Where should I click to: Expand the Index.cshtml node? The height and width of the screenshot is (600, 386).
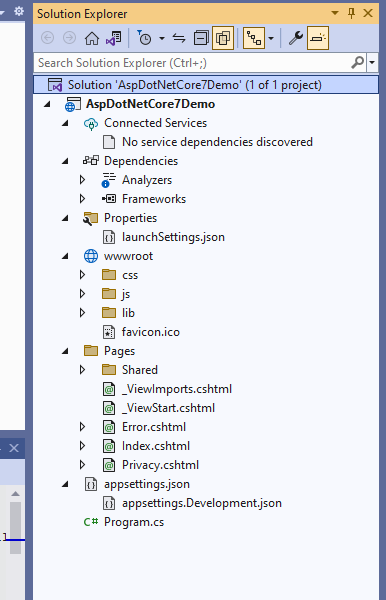pyautogui.click(x=82, y=446)
